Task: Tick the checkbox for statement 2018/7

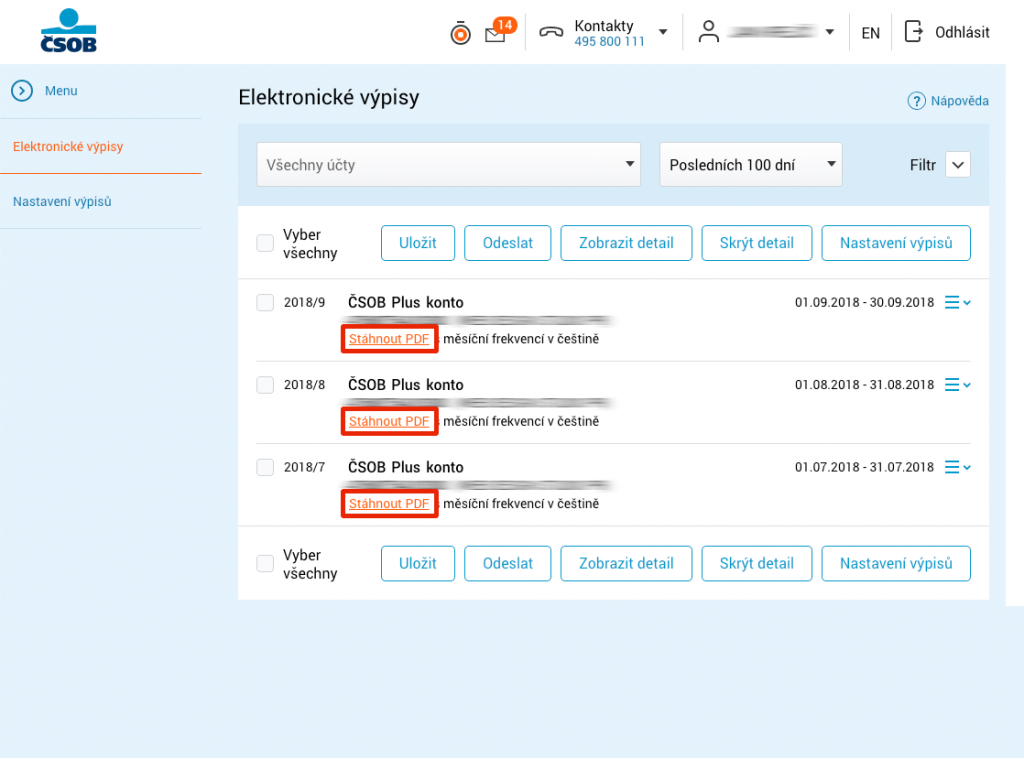Action: click(x=265, y=467)
